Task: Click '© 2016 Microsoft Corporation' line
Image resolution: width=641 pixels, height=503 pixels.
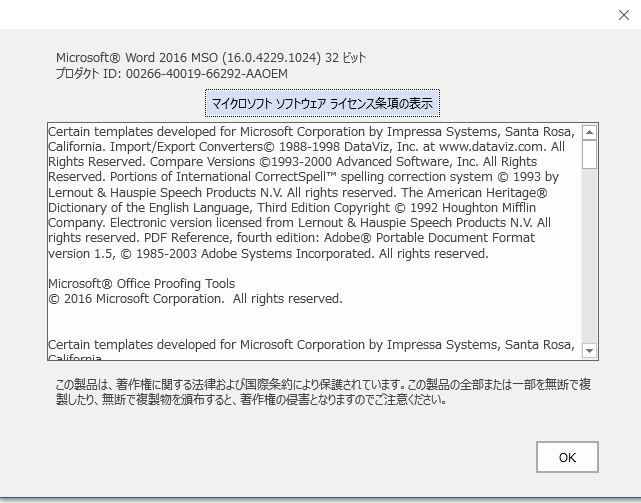Action: click(x=195, y=299)
